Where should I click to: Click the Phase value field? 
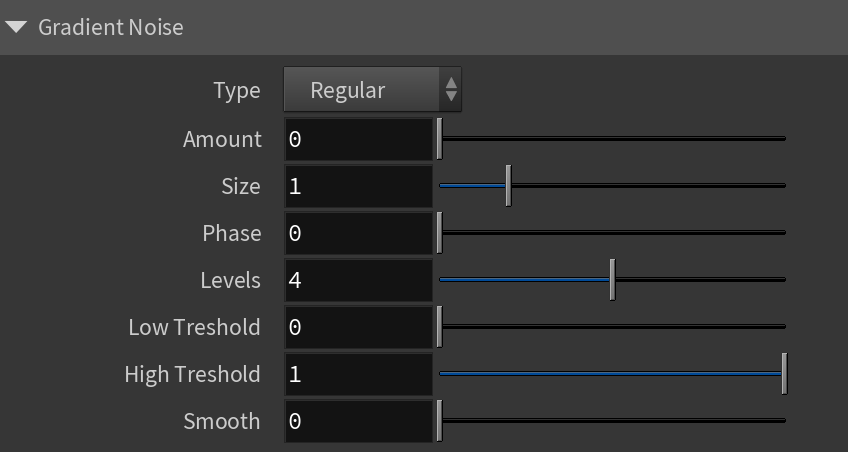359,234
